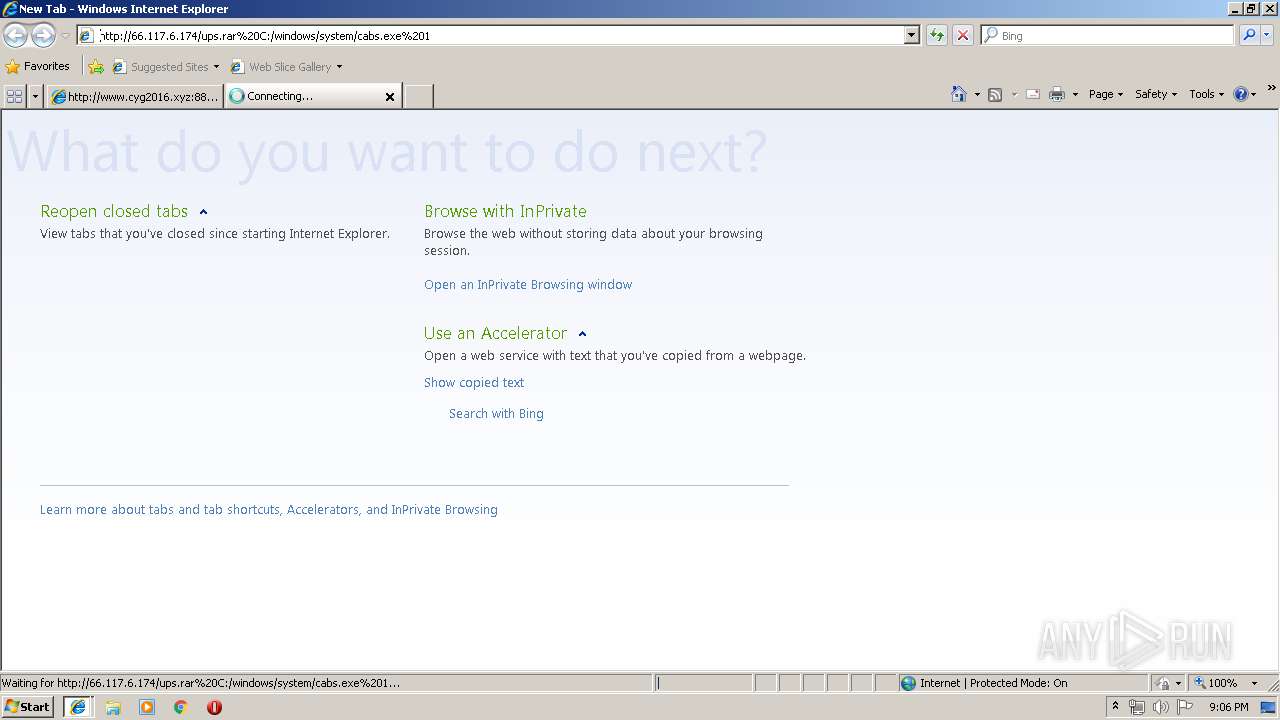Click the Help question mark icon

[x=1241, y=94]
